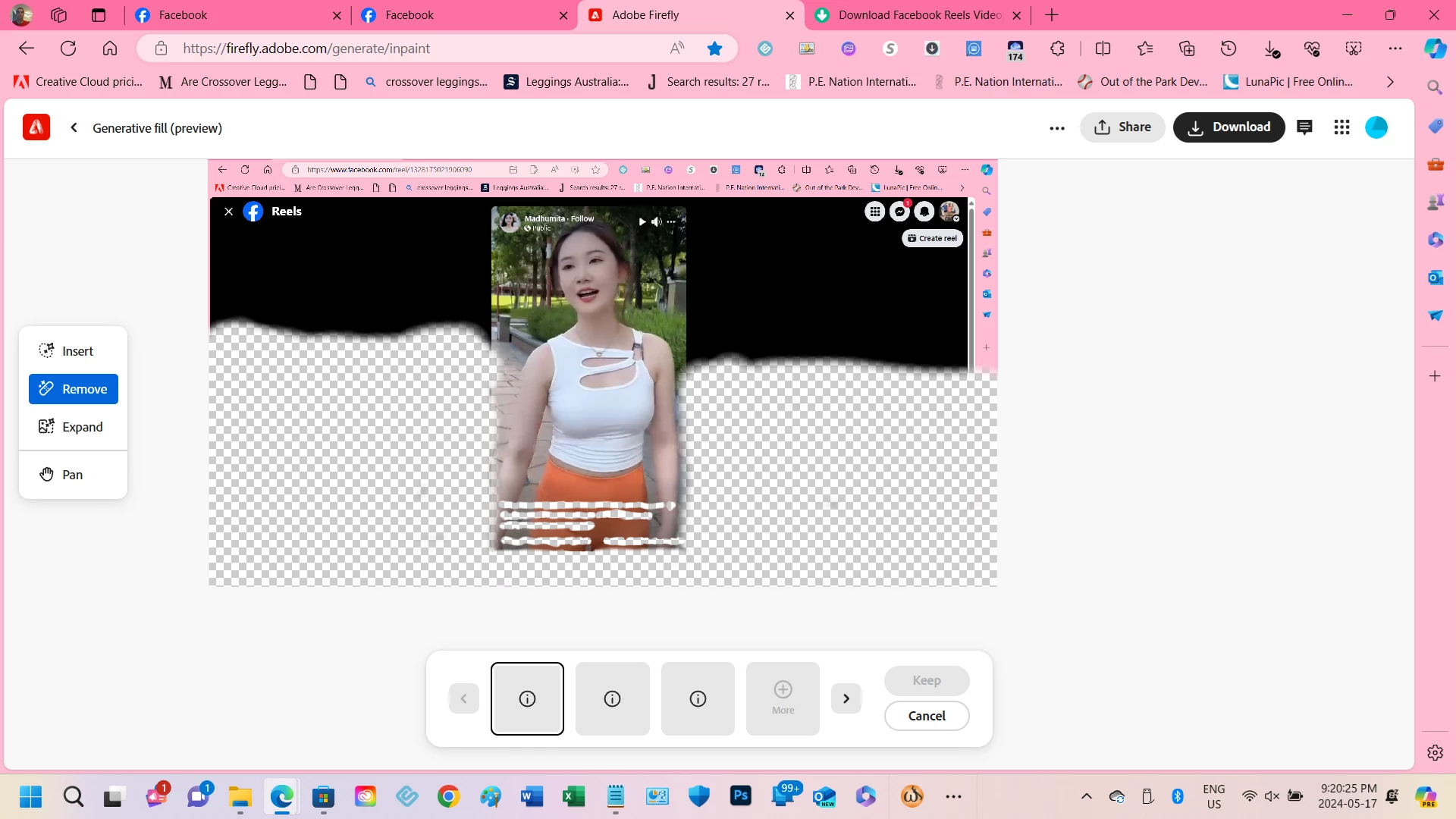1456x819 pixels.
Task: Open the Firefly account profile avatar
Action: click(1376, 127)
